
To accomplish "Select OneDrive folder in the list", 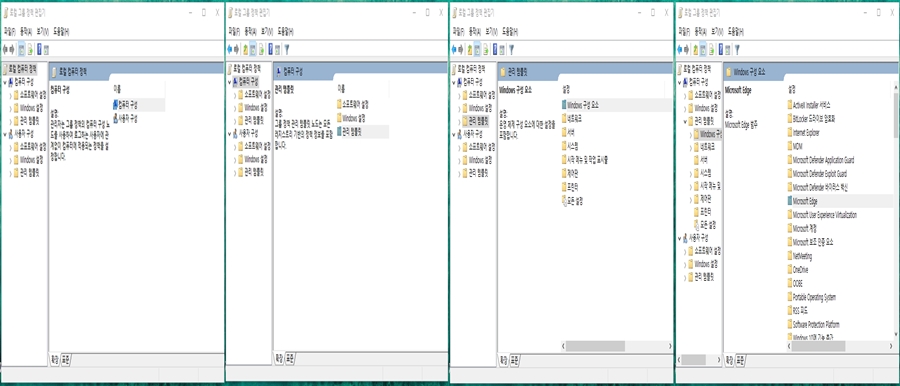I will point(797,269).
